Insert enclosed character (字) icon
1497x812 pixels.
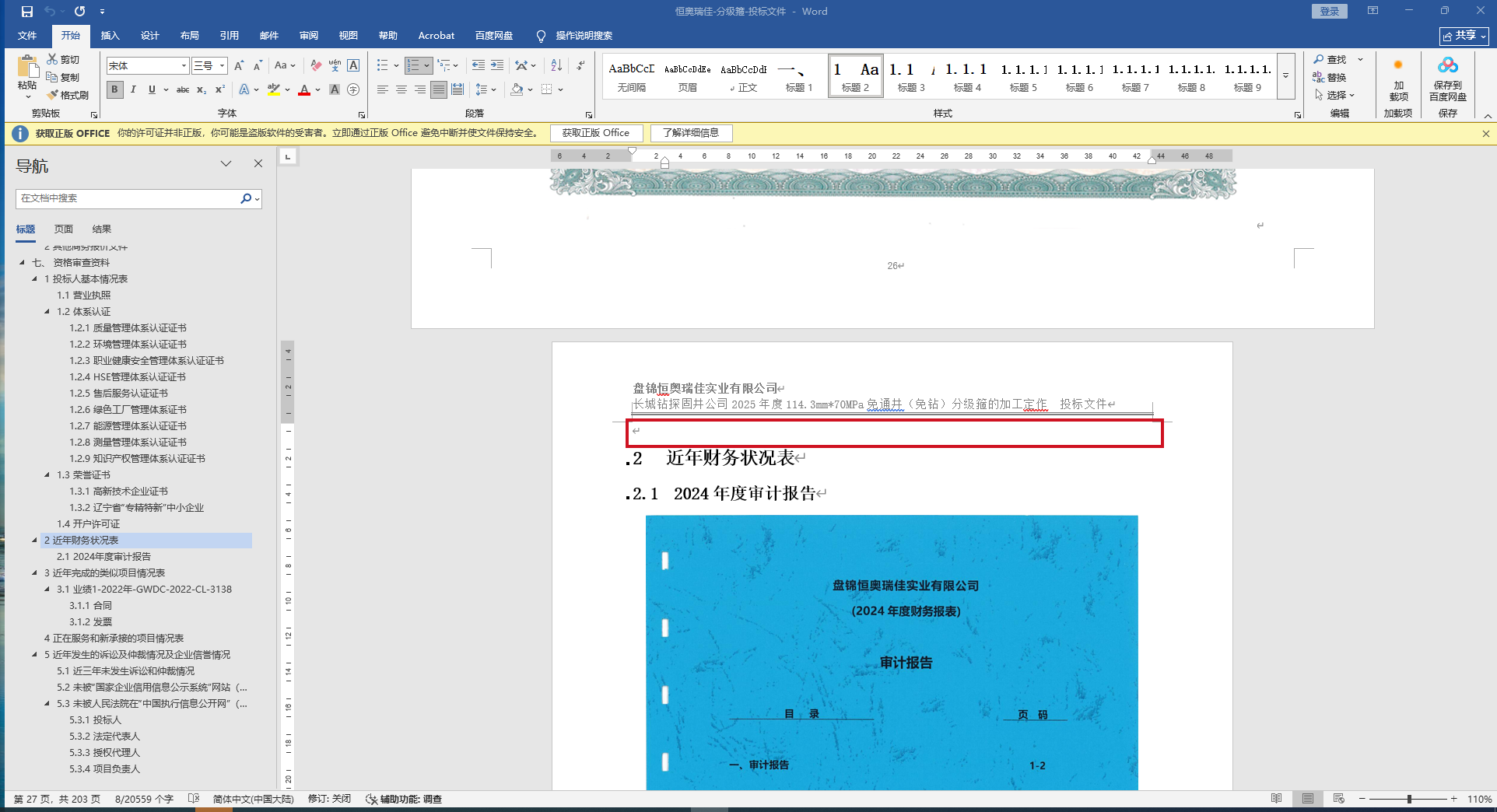coord(353,89)
